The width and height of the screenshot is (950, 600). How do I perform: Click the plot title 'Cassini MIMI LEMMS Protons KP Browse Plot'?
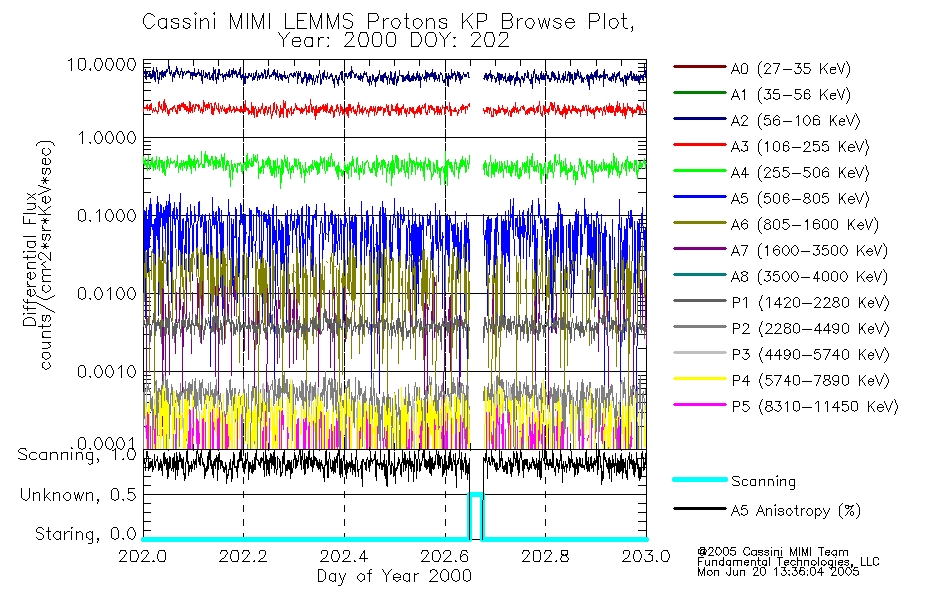tap(388, 22)
